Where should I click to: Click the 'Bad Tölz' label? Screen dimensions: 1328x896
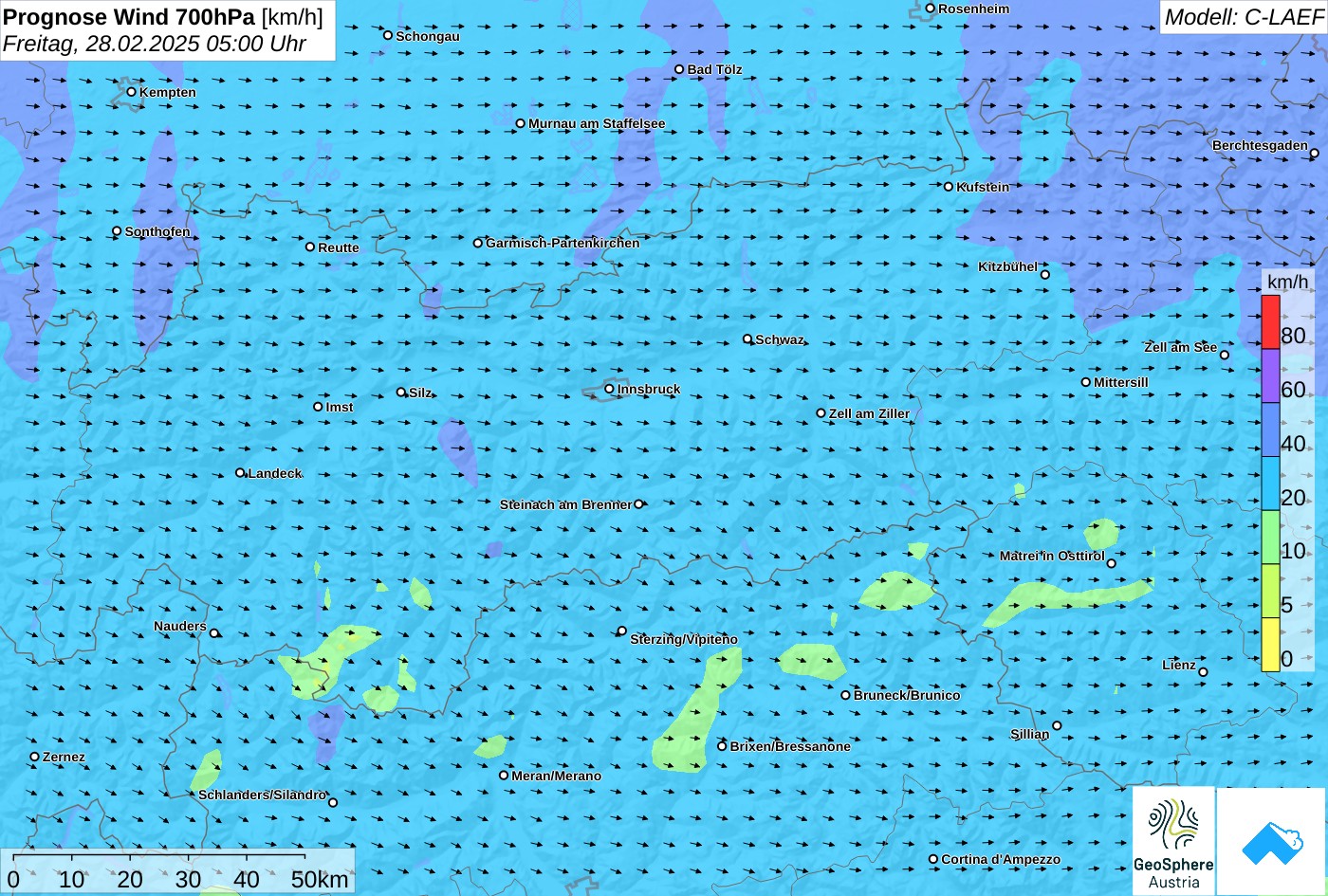pos(714,69)
